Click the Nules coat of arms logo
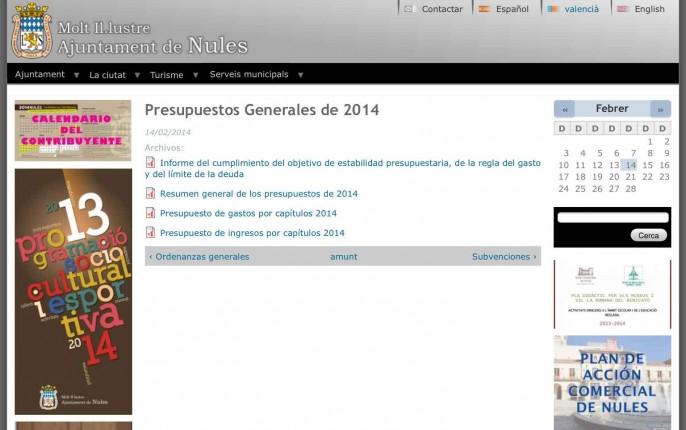The width and height of the screenshot is (686, 430). pyautogui.click(x=31, y=31)
